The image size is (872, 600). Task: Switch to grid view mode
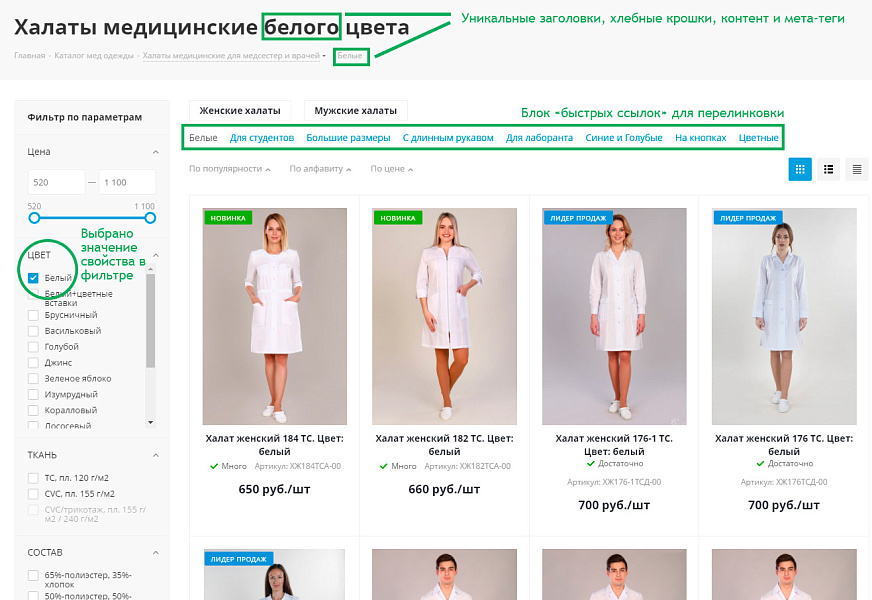pyautogui.click(x=800, y=169)
